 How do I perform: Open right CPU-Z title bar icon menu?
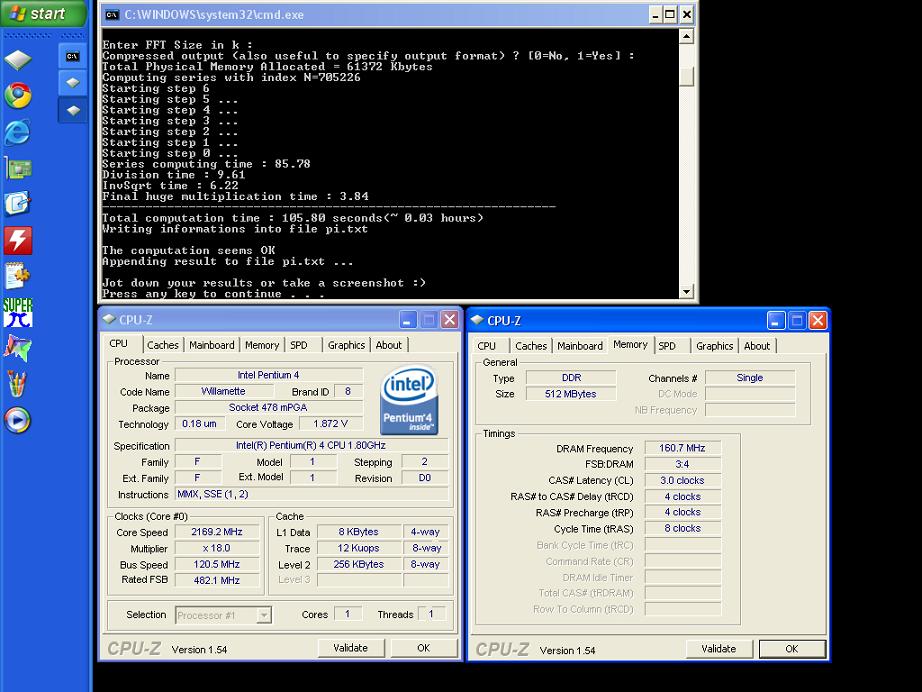[x=477, y=320]
